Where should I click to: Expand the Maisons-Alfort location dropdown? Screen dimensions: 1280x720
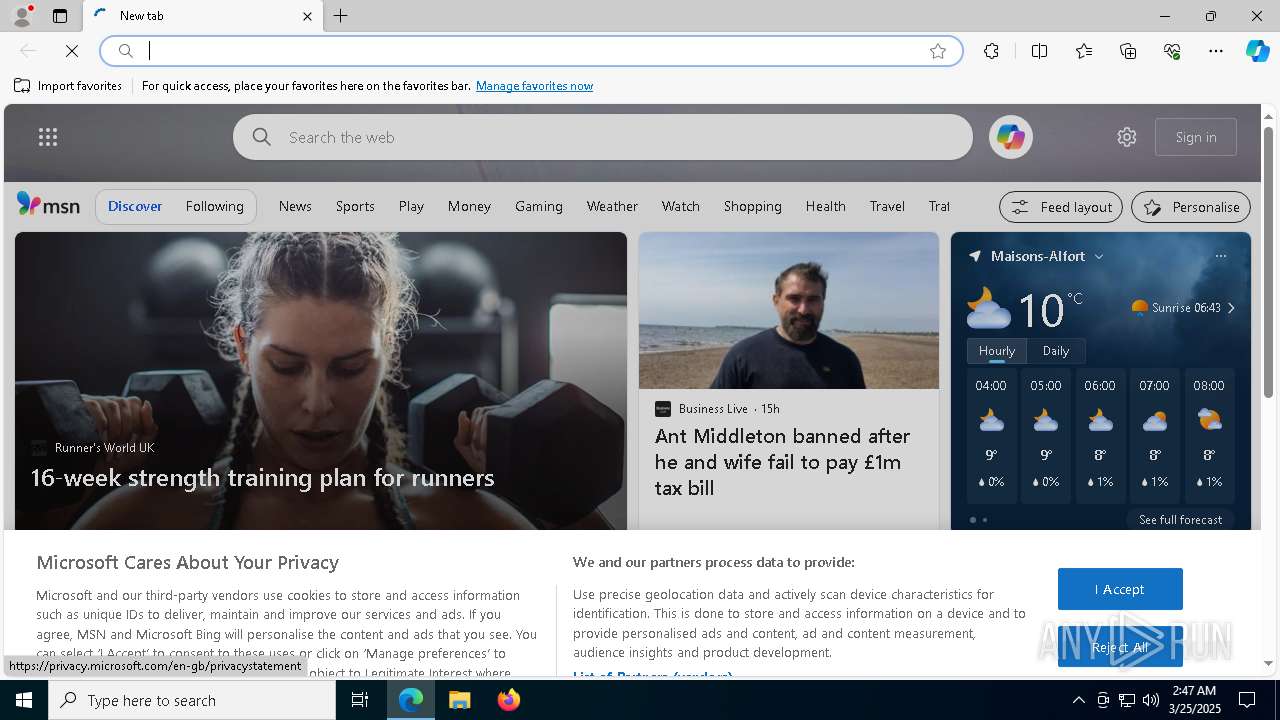click(1098, 256)
